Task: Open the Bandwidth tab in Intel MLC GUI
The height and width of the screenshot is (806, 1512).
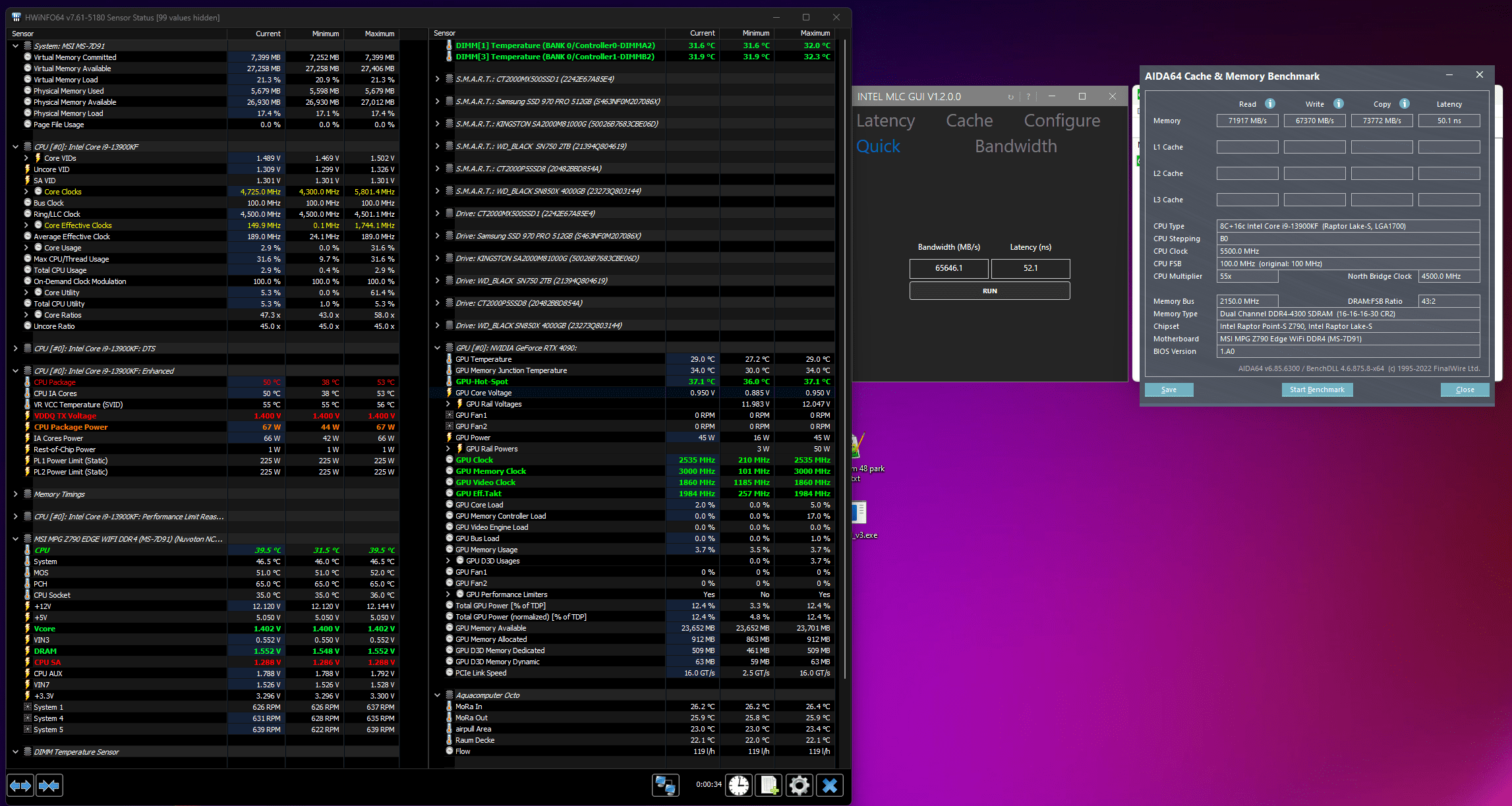Action: (x=1016, y=146)
